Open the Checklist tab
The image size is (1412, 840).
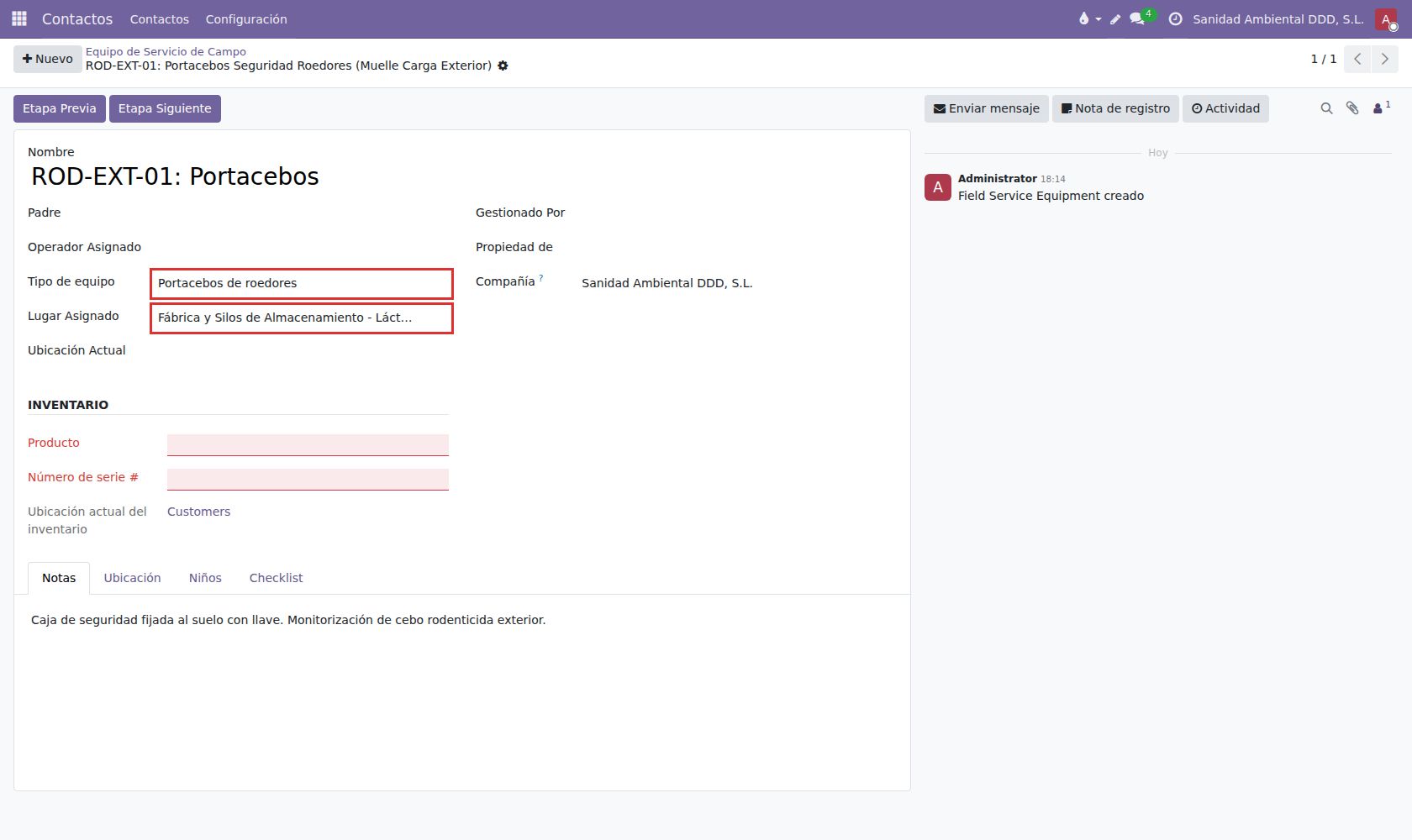click(x=276, y=578)
